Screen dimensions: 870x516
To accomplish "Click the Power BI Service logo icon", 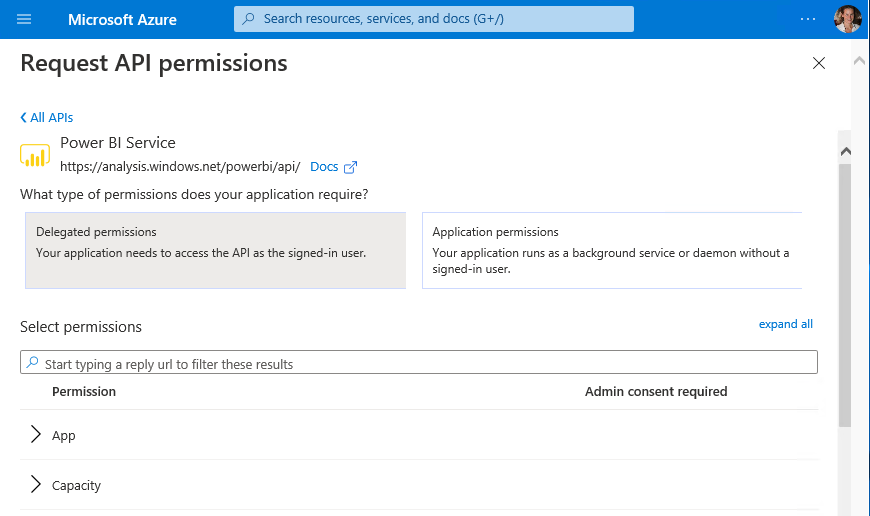I will tap(35, 155).
